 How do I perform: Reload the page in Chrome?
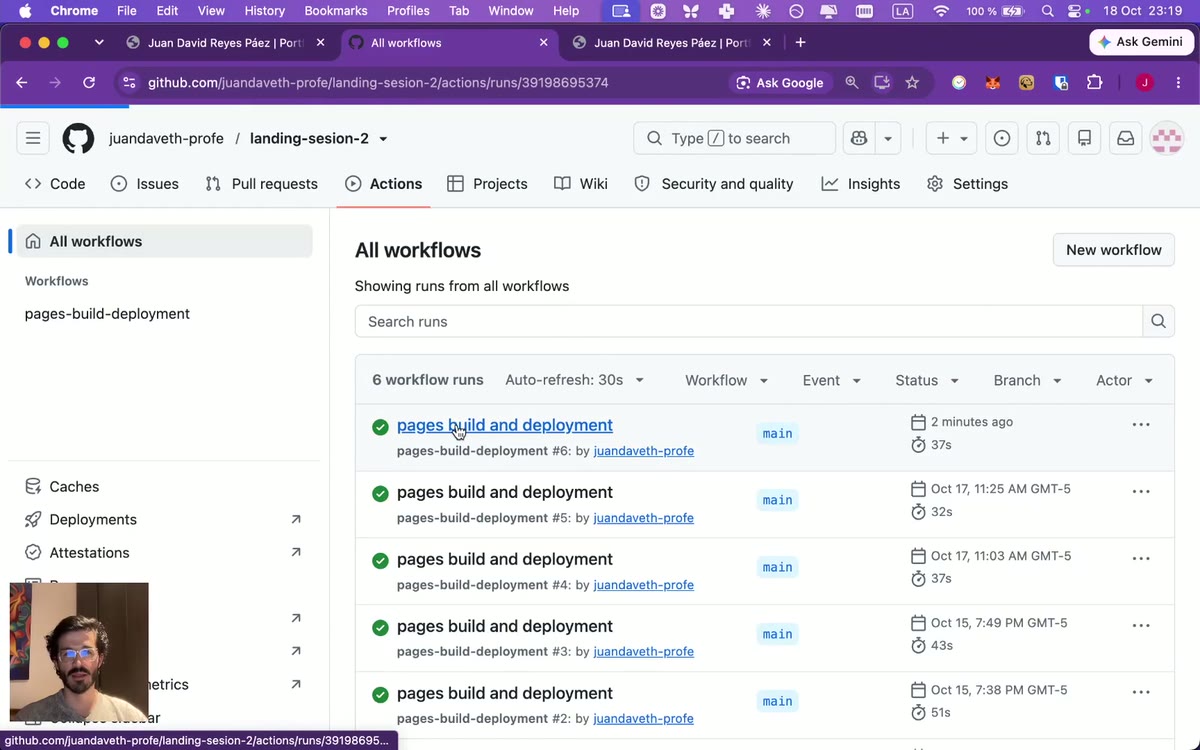[x=89, y=83]
